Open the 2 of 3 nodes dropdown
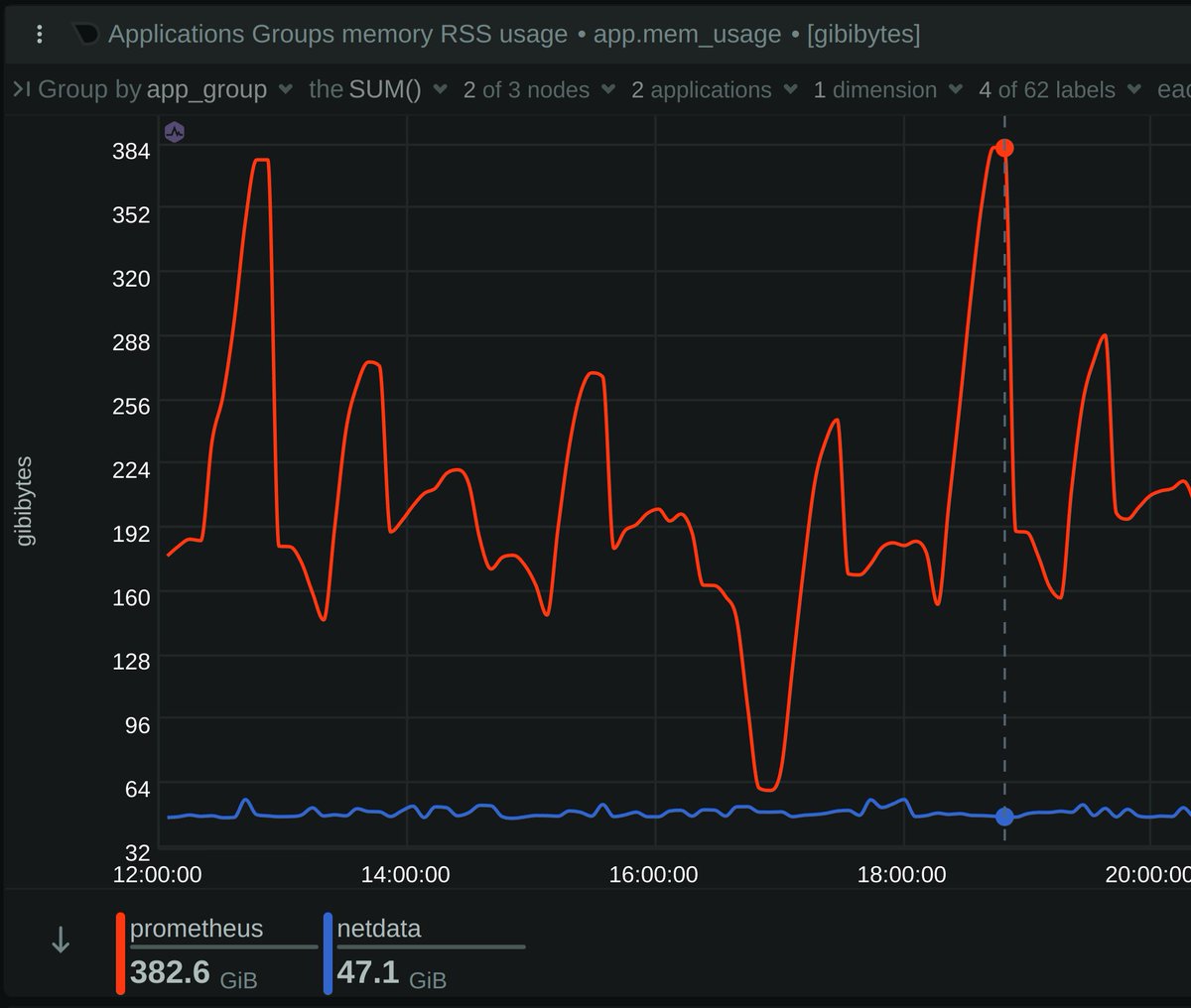 (539, 89)
